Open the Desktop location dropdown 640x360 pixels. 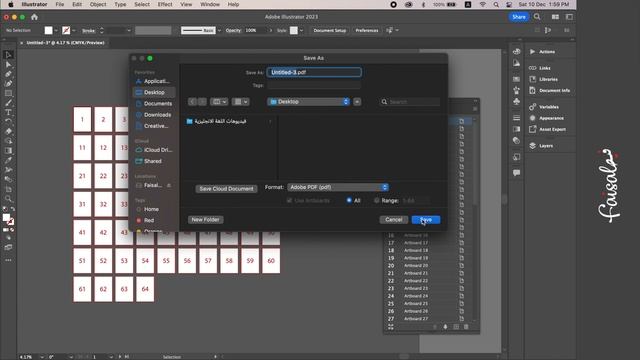[309, 102]
